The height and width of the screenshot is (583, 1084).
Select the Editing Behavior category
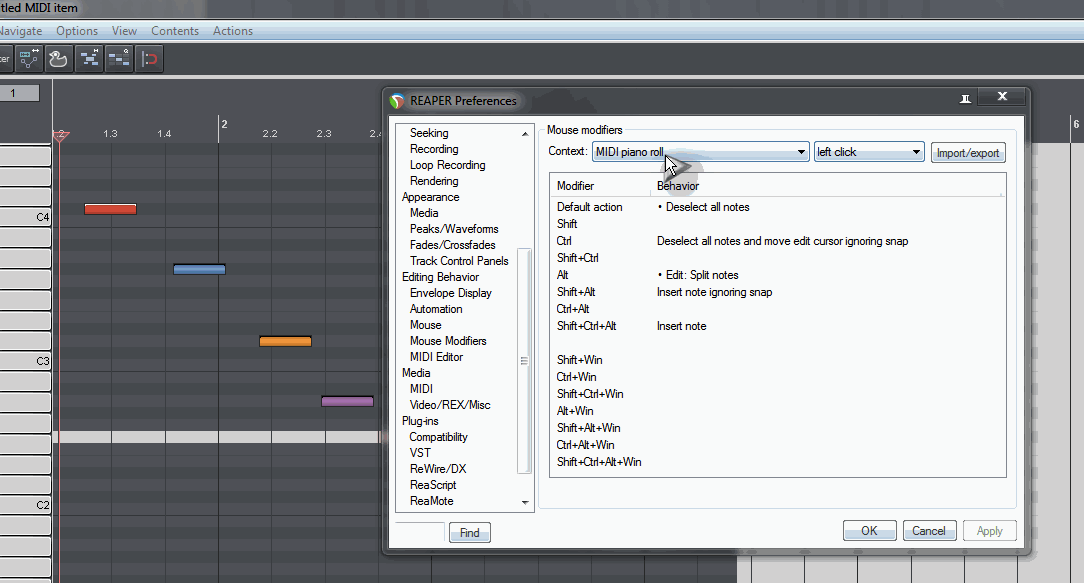tap(440, 277)
